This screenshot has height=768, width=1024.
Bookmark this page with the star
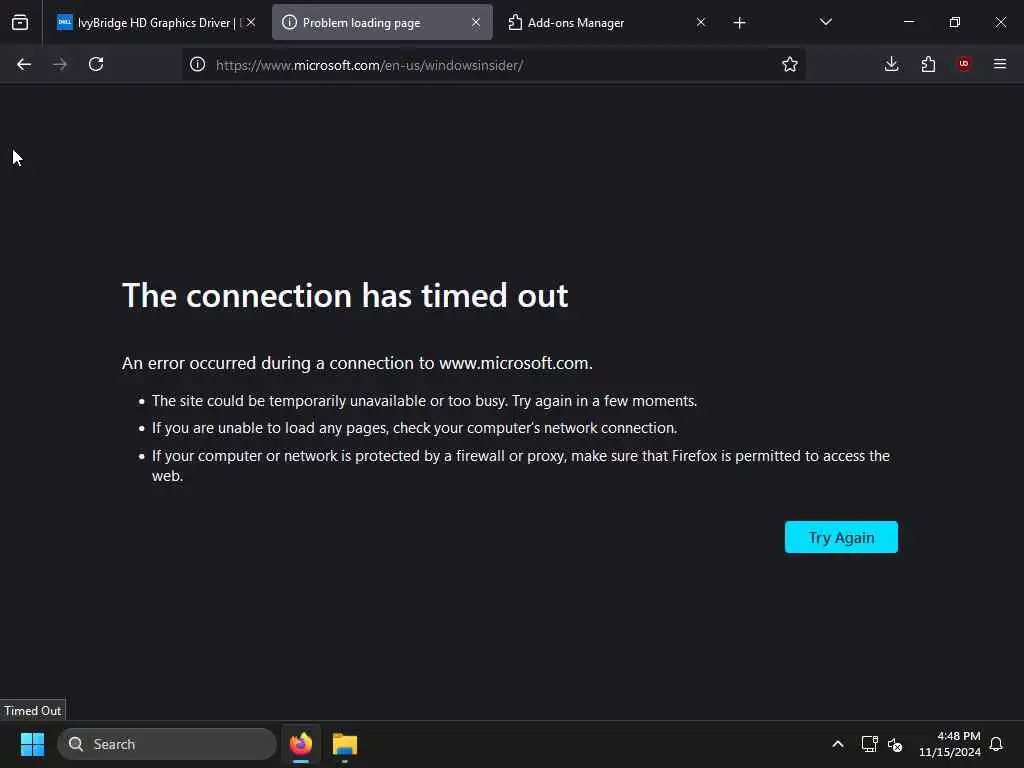point(790,64)
